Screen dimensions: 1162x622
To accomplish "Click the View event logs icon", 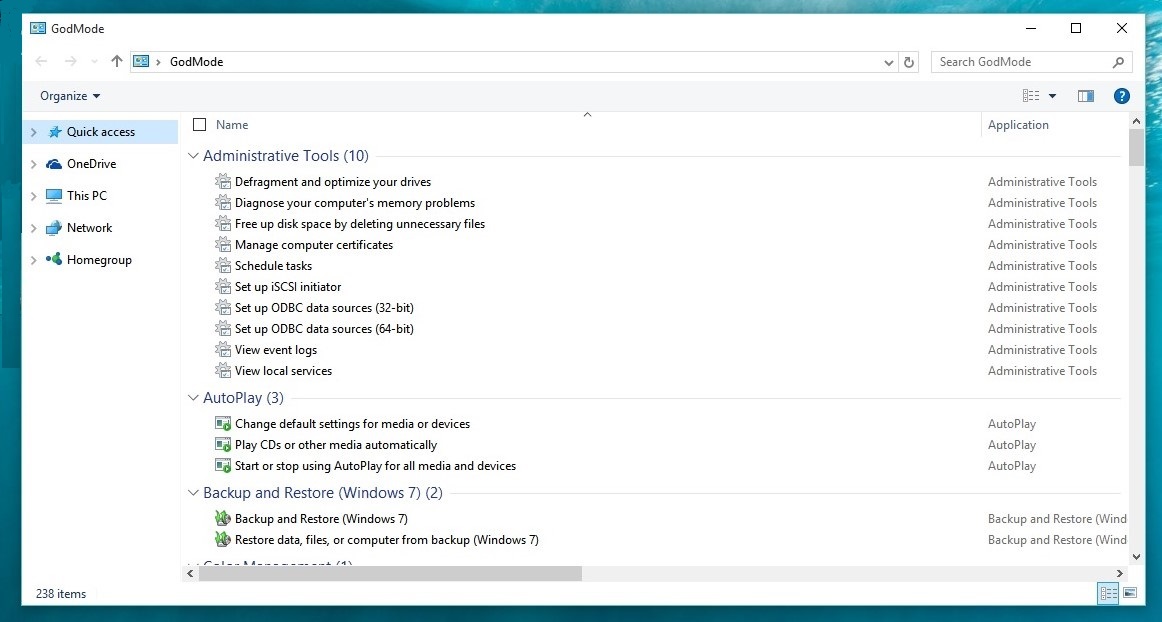I will pos(222,349).
